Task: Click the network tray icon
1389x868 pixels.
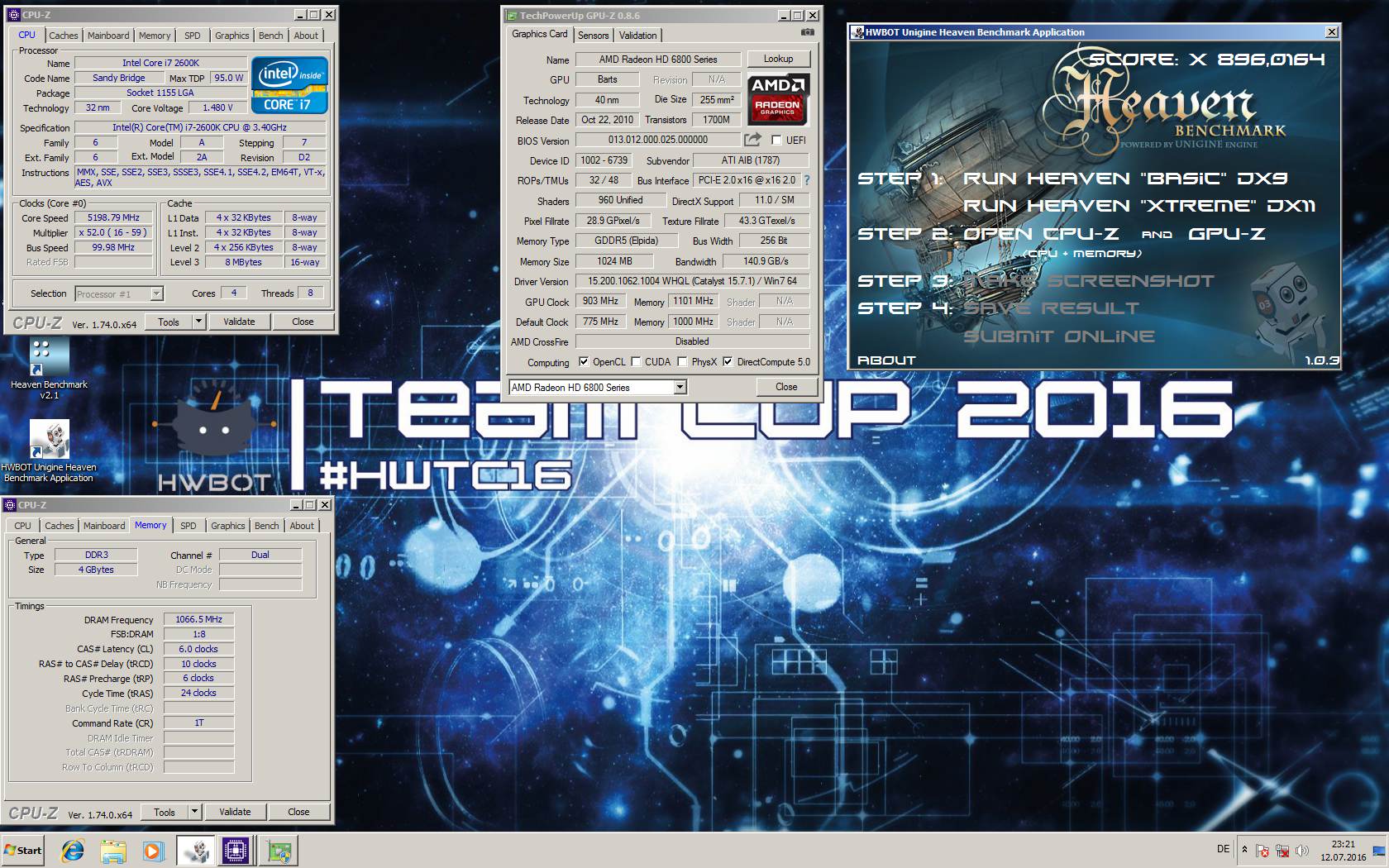Action: point(1282,851)
